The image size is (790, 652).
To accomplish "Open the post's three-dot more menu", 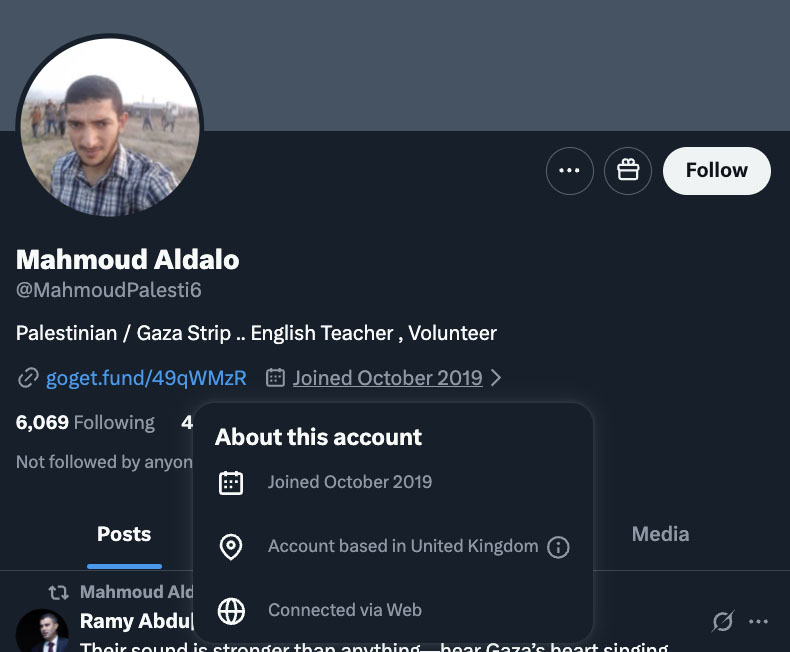I will click(759, 622).
